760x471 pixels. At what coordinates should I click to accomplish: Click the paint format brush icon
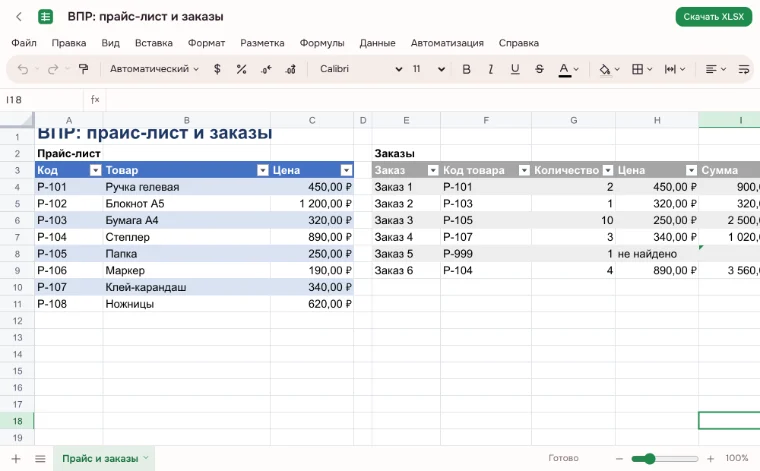click(83, 69)
